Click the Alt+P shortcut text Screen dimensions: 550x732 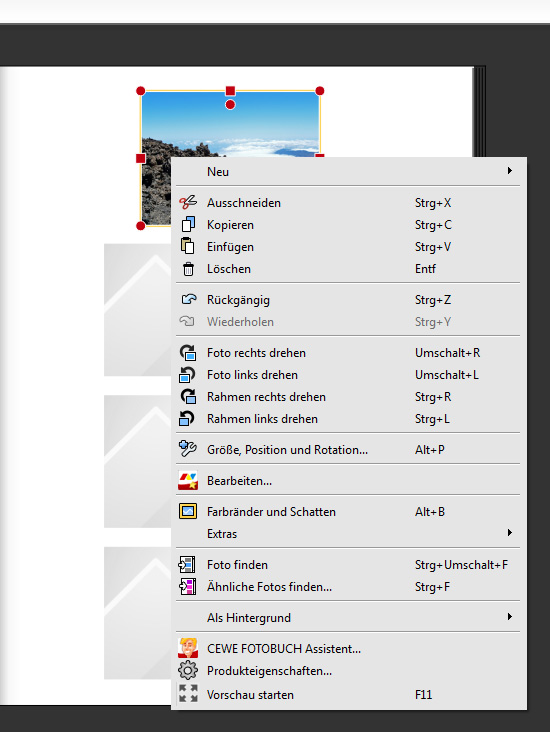point(430,450)
